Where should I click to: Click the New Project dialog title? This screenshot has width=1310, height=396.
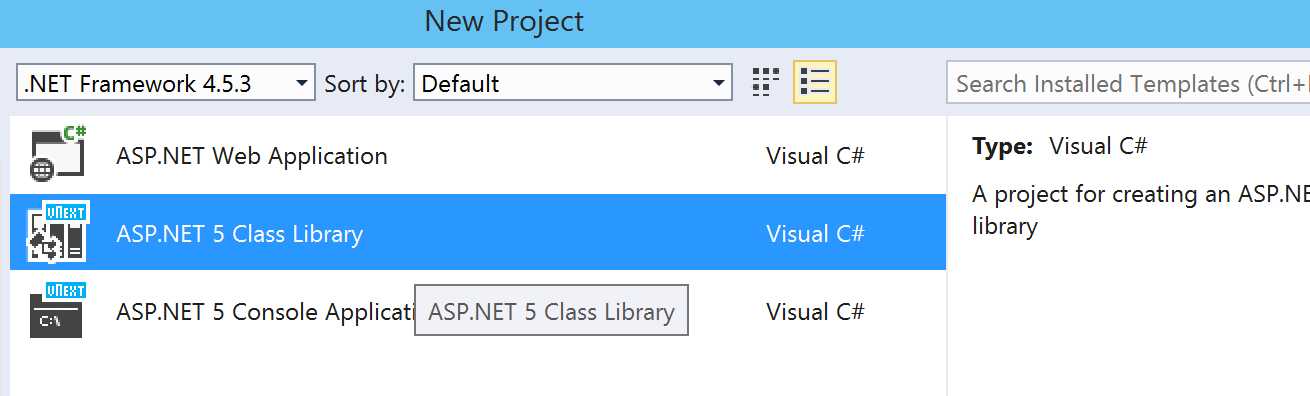coord(504,21)
